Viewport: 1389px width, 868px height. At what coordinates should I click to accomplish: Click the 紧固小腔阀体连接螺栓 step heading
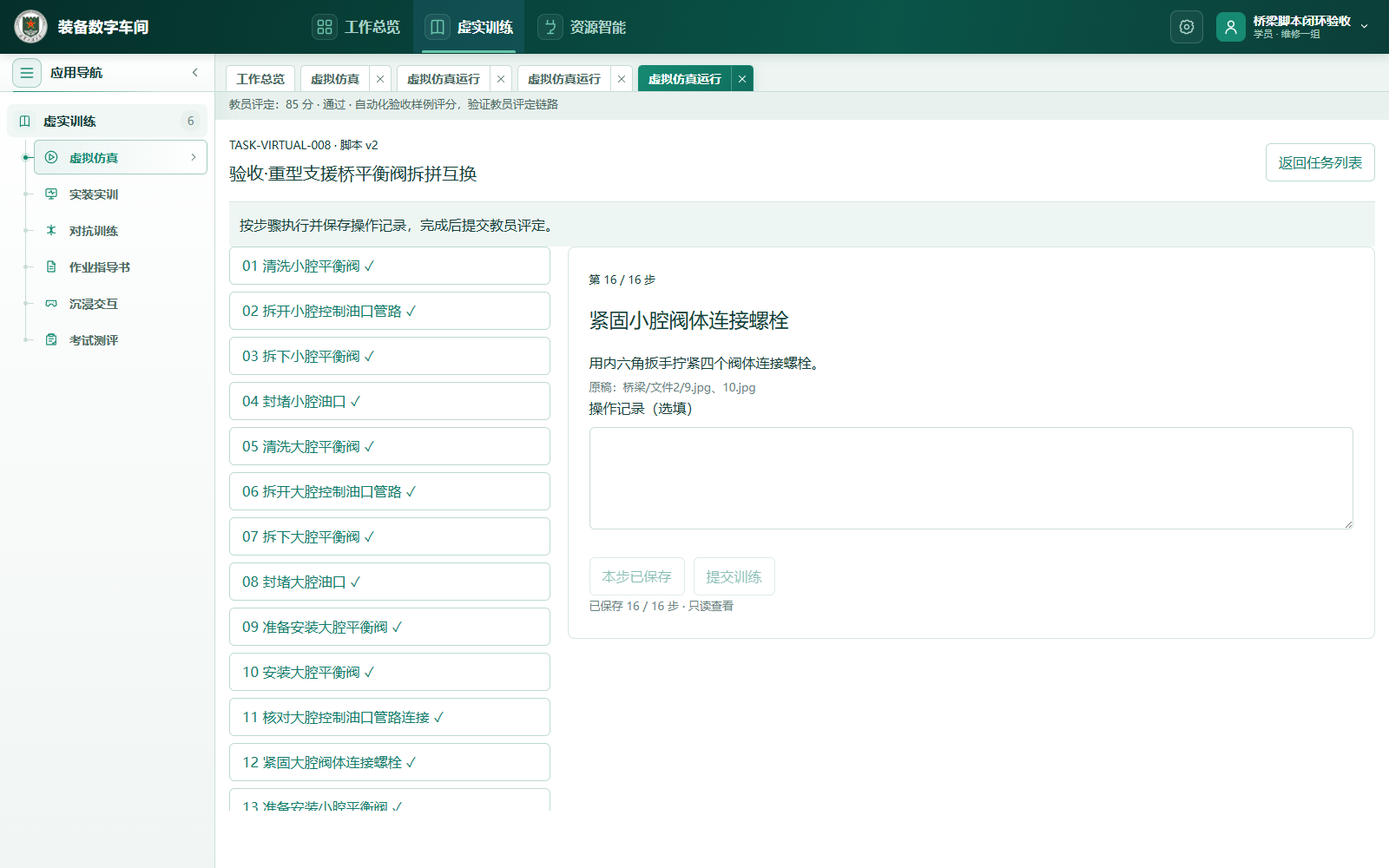coord(688,320)
